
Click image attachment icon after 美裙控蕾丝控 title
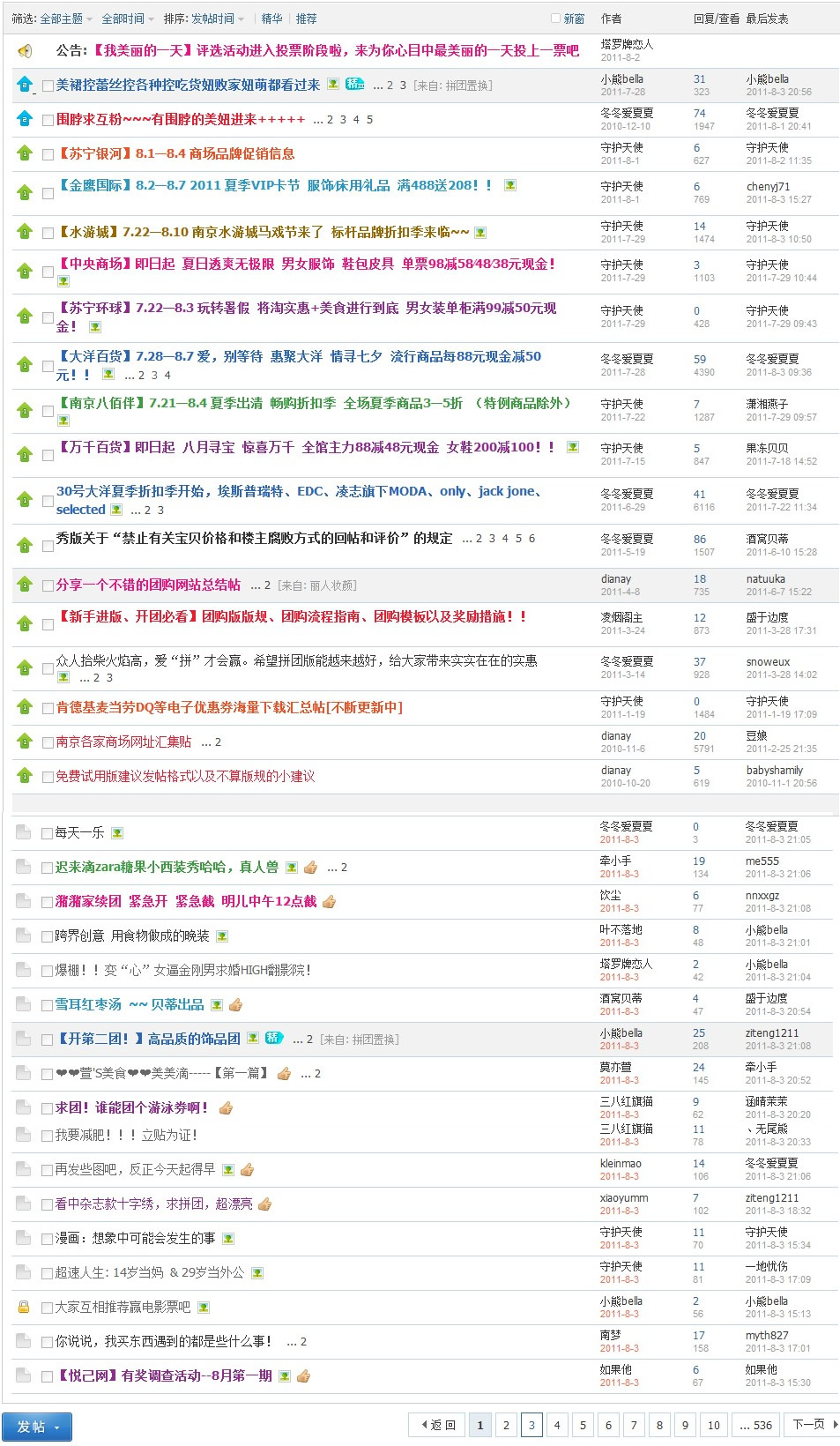(332, 84)
